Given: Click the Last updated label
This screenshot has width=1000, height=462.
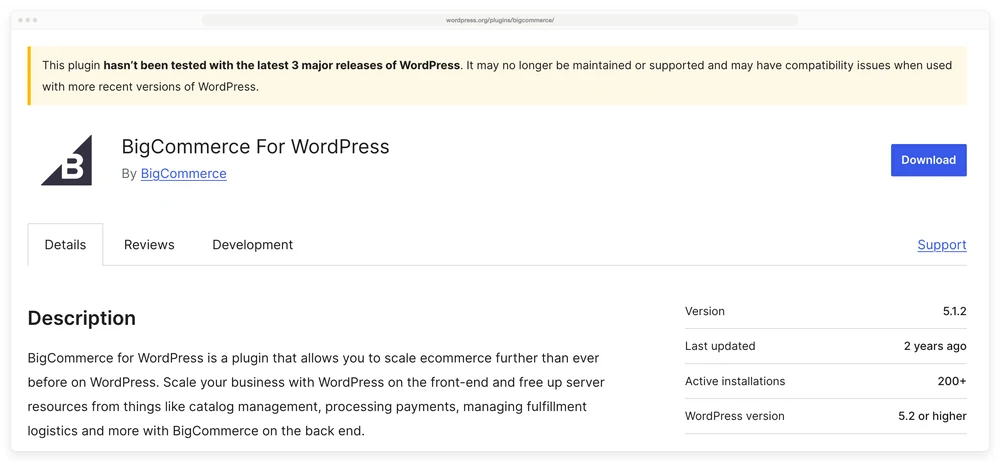Looking at the screenshot, I should coord(720,346).
